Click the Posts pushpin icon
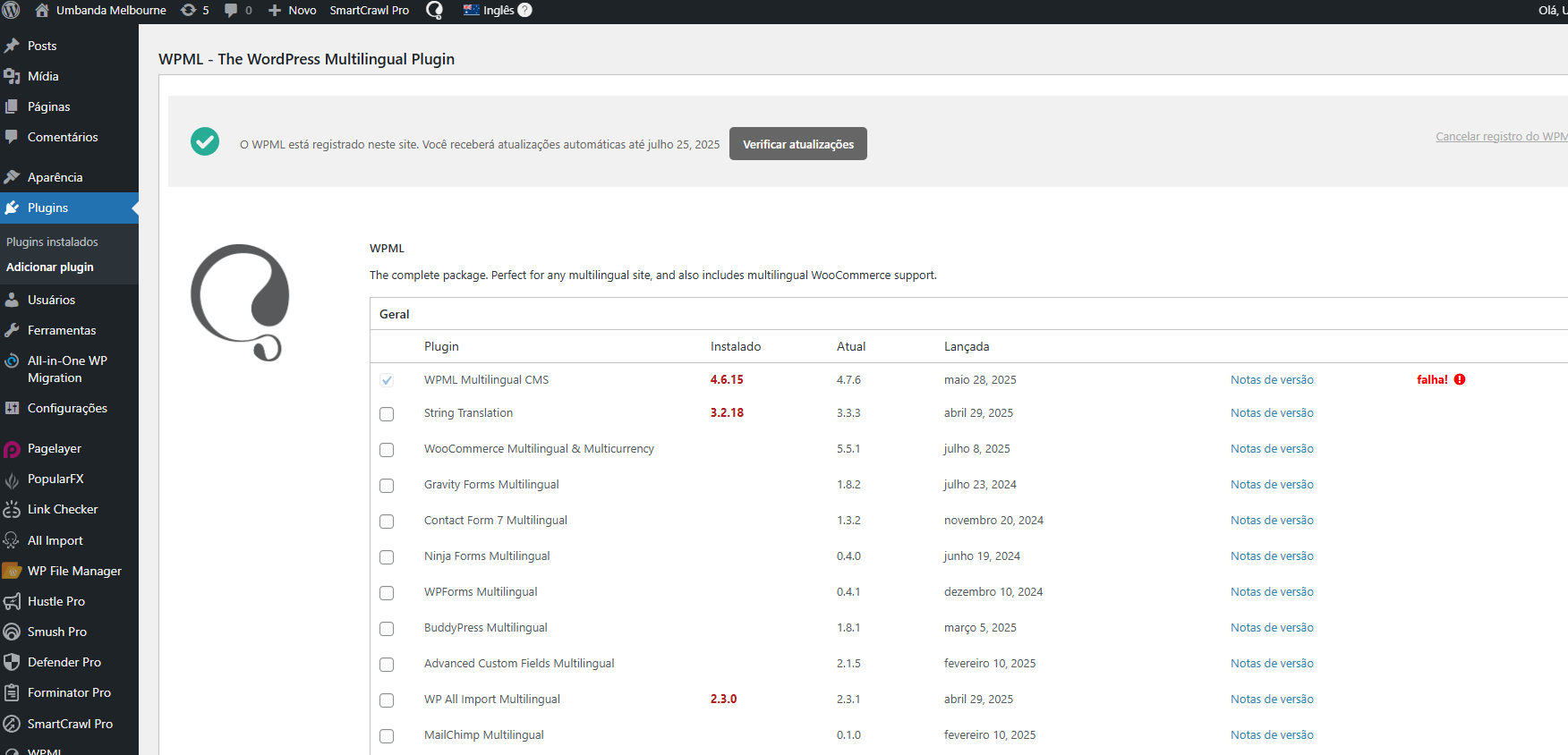Viewport: 1568px width, 755px height. tap(12, 46)
